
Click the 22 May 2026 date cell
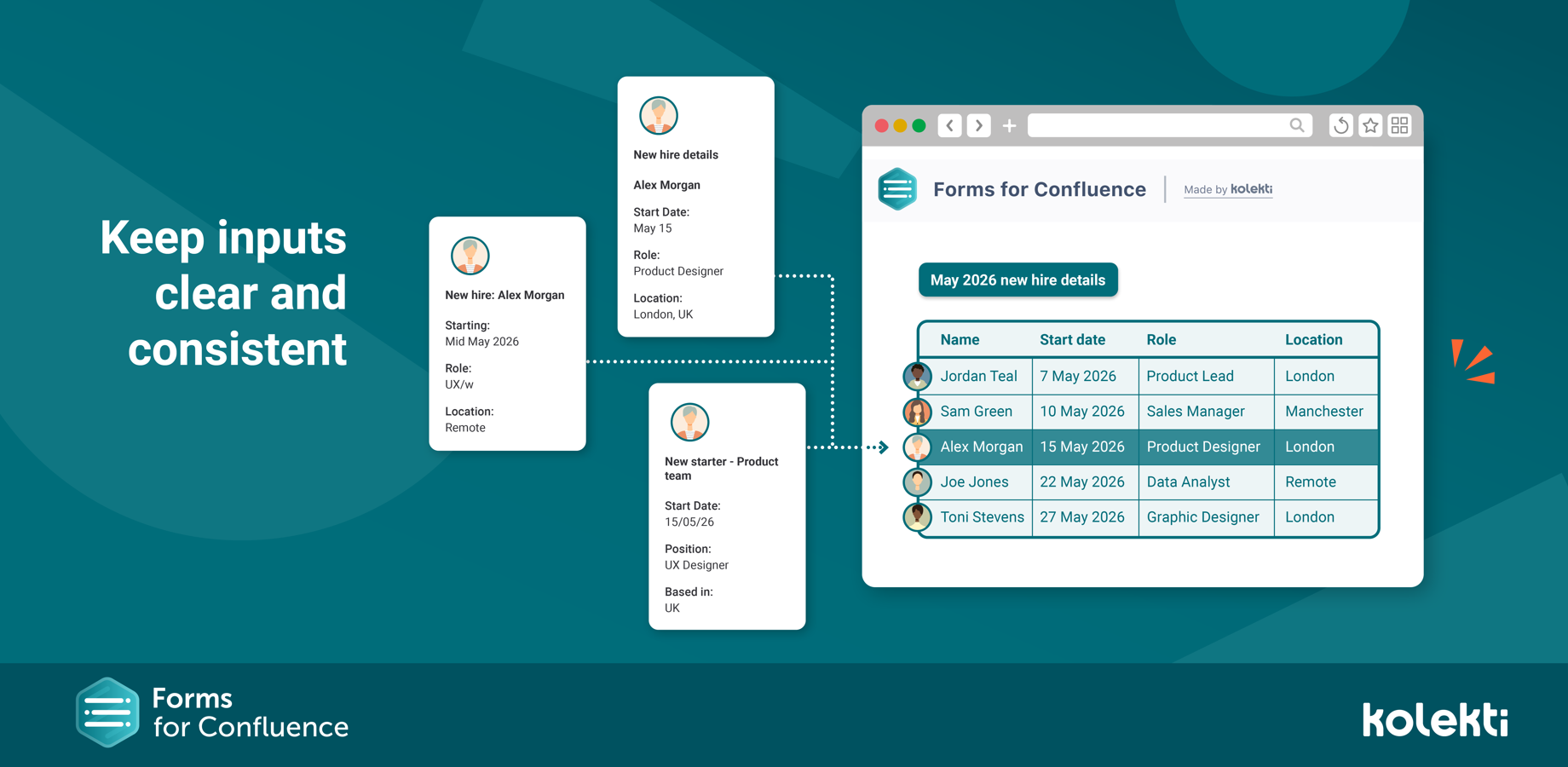coord(1081,482)
